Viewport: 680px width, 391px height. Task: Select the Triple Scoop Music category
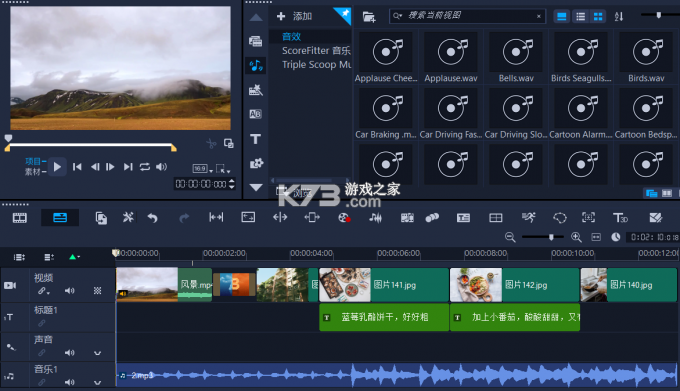(317, 65)
